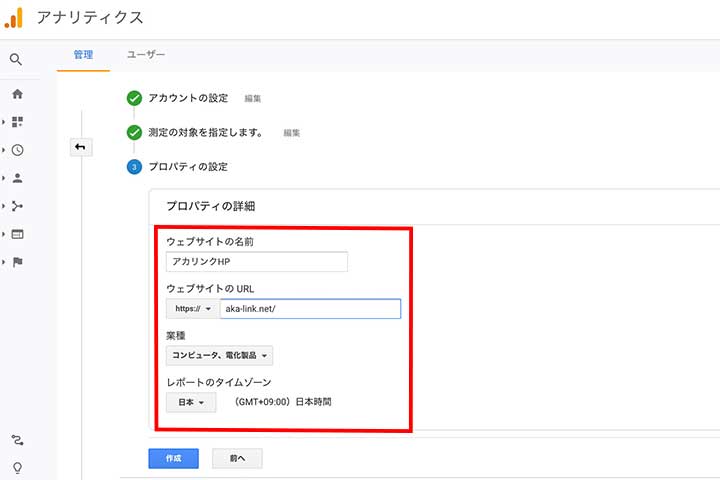Open the search magnifier in sidebar
Image resolution: width=720 pixels, height=480 pixels.
tap(16, 59)
